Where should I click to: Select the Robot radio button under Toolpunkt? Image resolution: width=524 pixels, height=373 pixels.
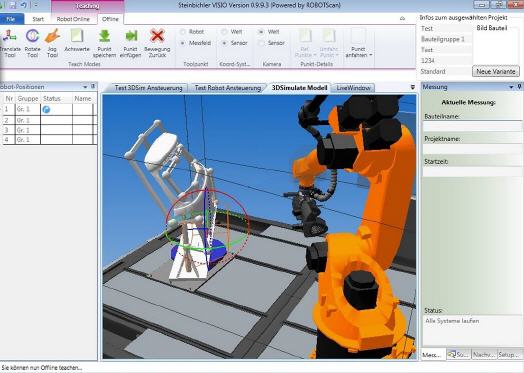point(183,32)
